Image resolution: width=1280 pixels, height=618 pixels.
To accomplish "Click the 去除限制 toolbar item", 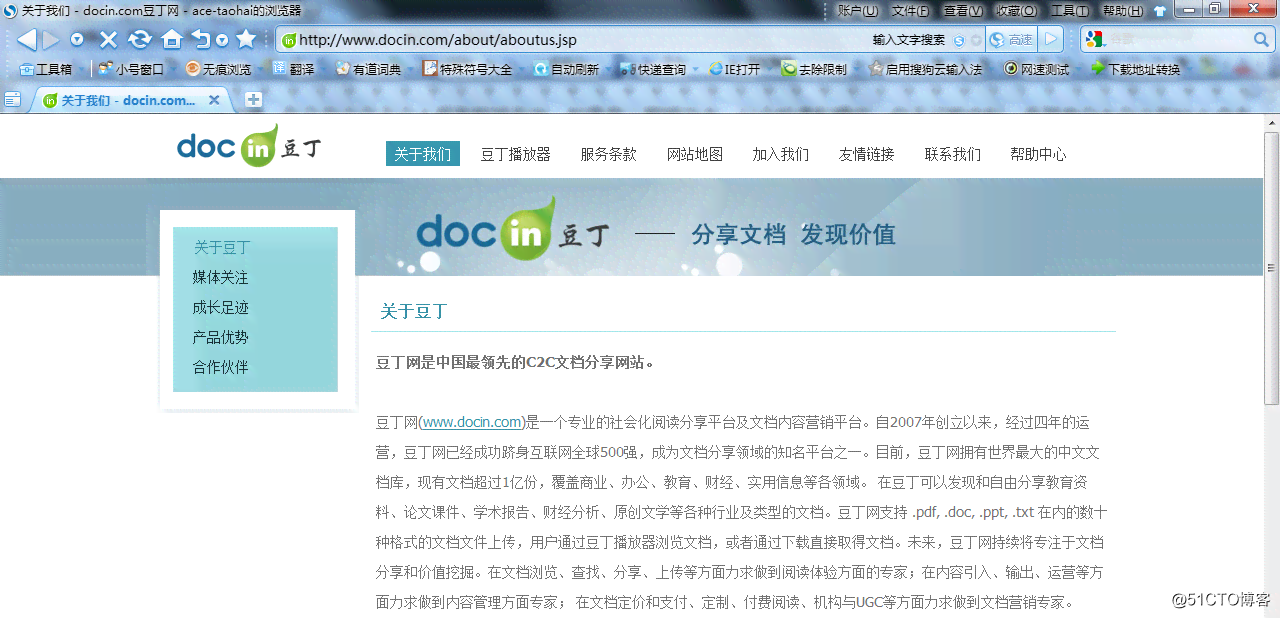I will click(x=814, y=69).
